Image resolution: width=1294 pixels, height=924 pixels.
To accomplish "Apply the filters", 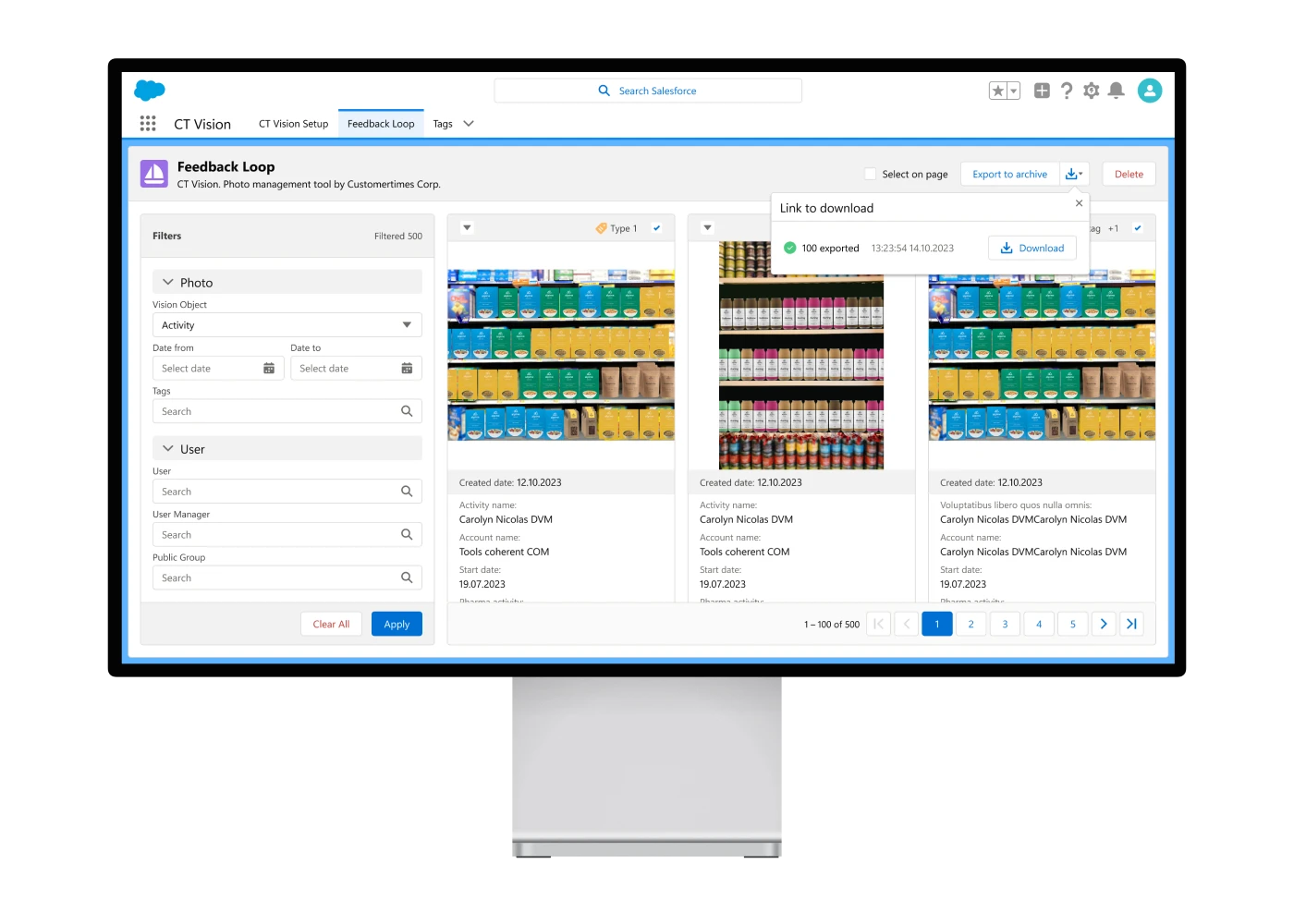I will coord(397,624).
